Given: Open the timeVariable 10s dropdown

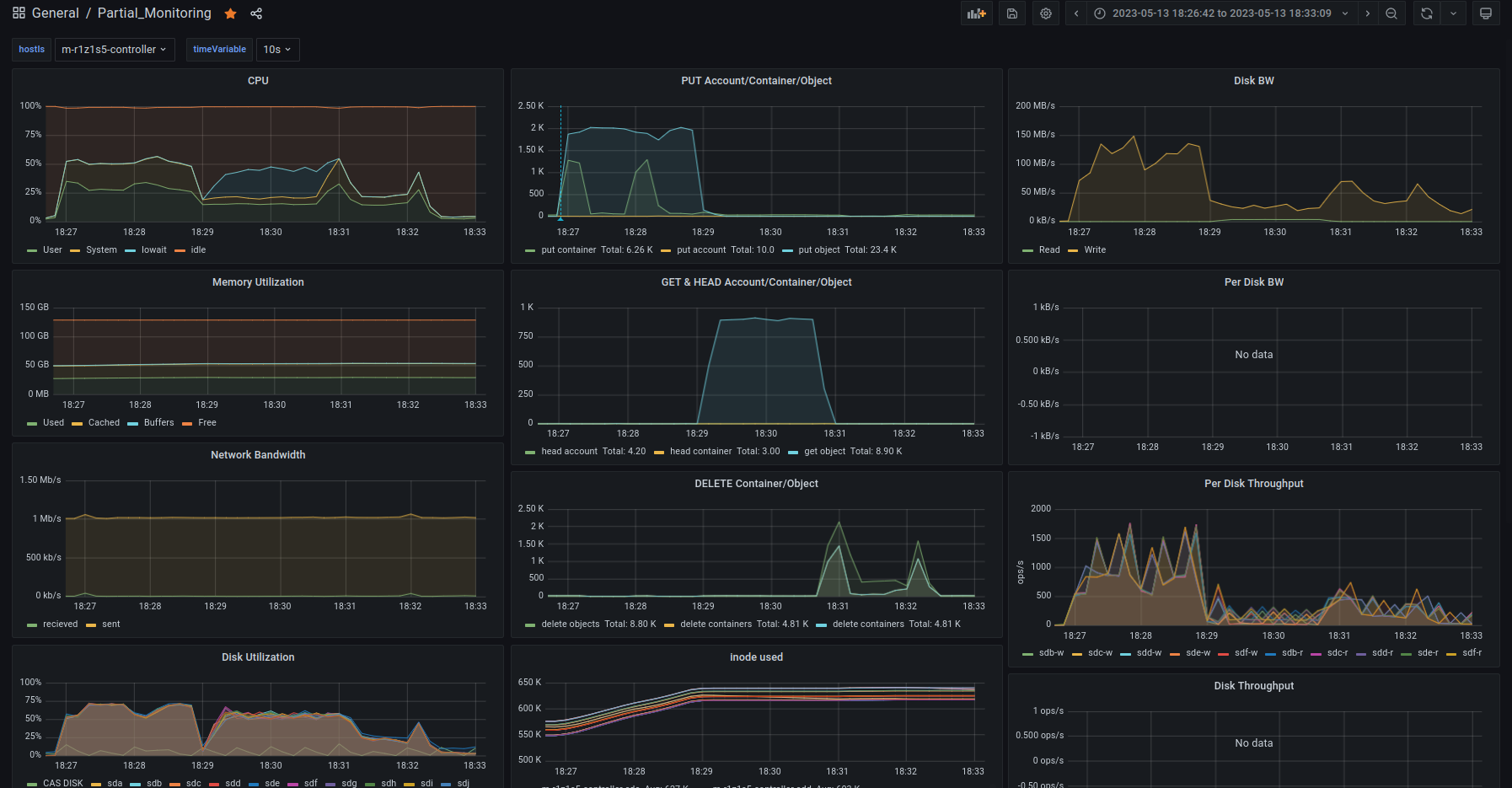Looking at the screenshot, I should (x=277, y=50).
